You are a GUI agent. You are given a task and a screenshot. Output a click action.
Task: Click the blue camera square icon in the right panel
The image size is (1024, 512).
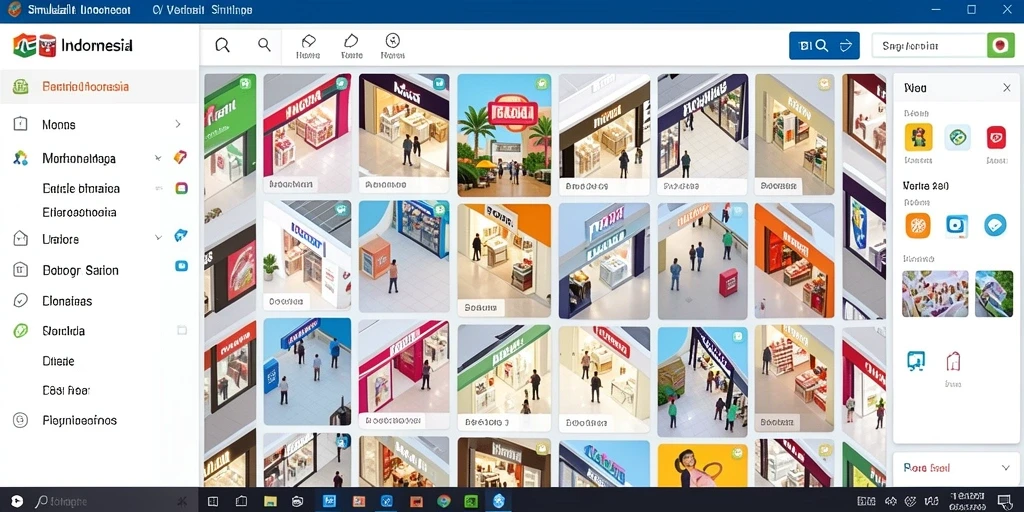pos(957,225)
